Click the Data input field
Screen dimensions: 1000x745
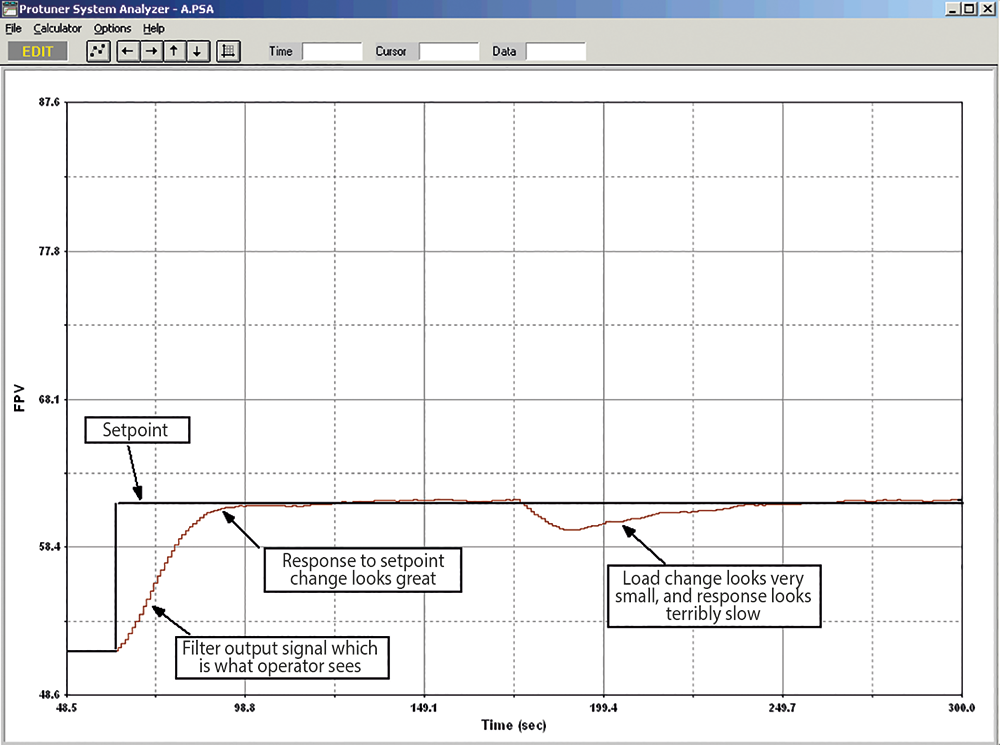click(555, 52)
